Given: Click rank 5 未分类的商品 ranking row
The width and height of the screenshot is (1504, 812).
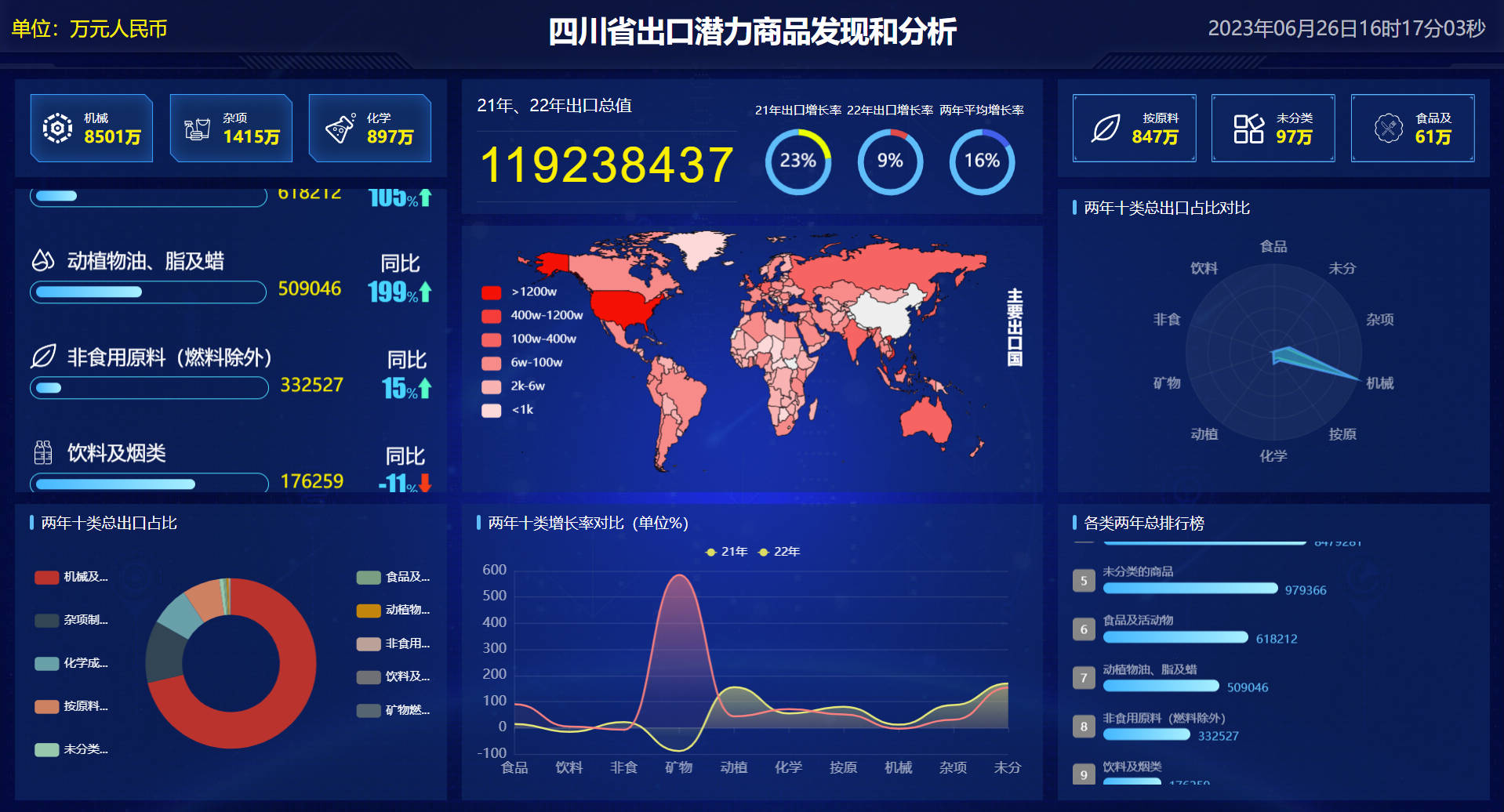Looking at the screenshot, I should (1200, 581).
